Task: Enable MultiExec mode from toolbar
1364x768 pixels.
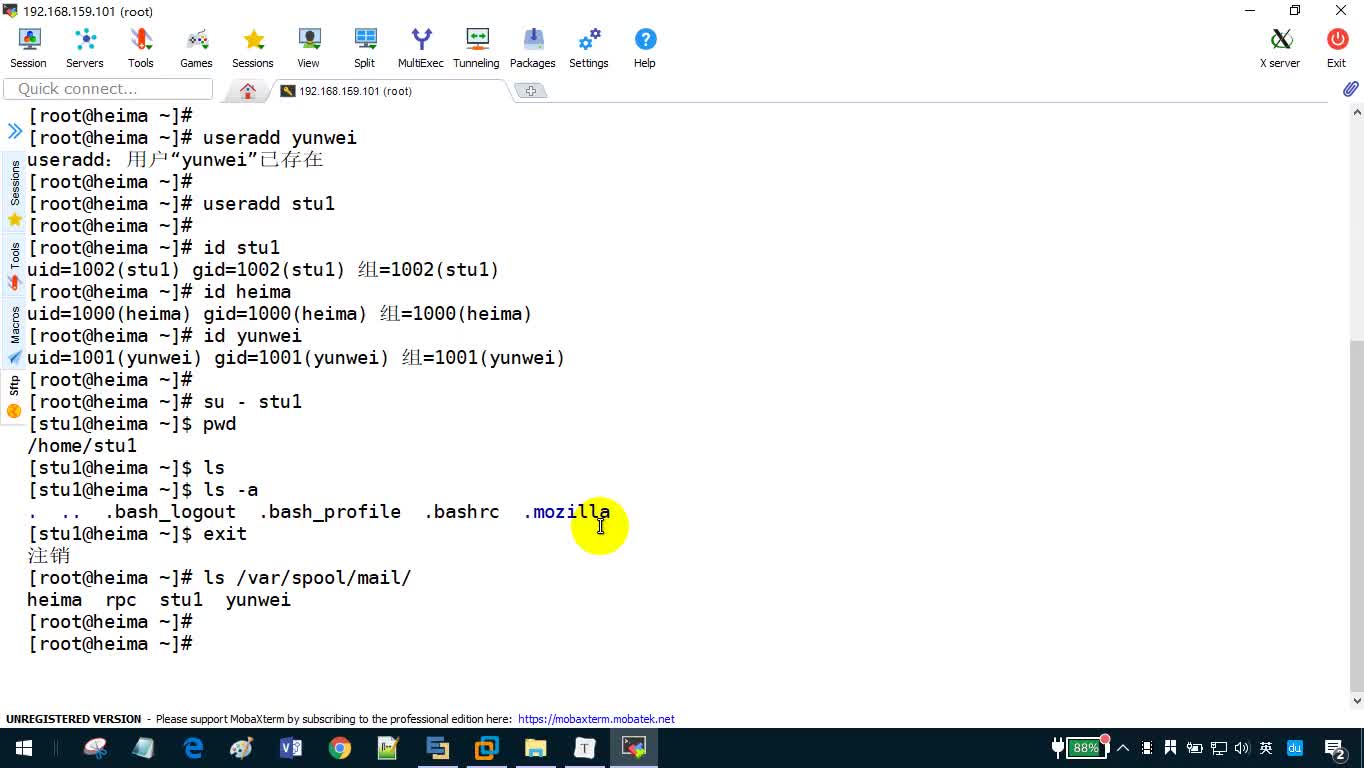Action: click(421, 47)
